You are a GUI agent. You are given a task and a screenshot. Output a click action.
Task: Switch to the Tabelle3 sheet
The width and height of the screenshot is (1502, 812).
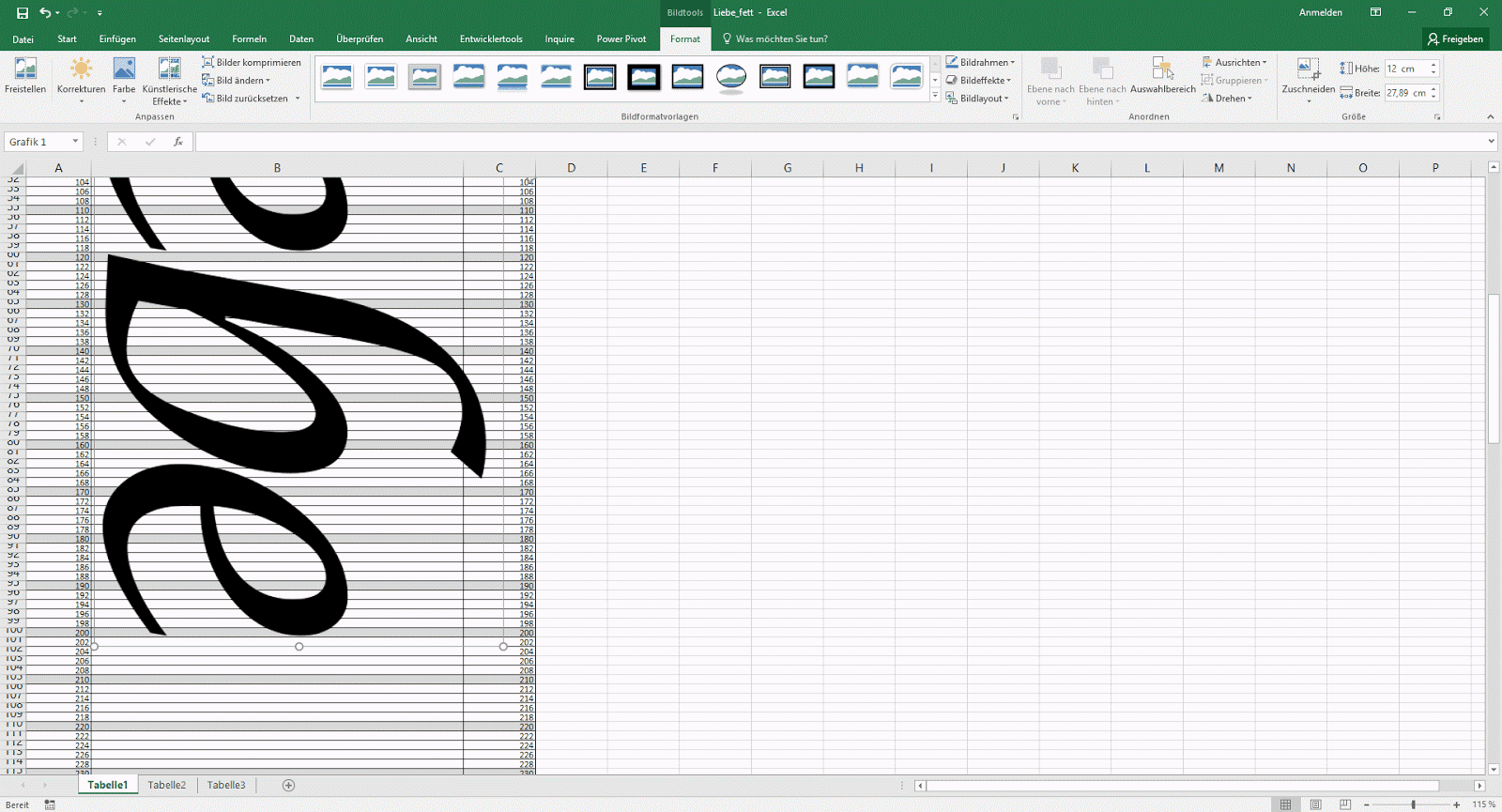(226, 785)
